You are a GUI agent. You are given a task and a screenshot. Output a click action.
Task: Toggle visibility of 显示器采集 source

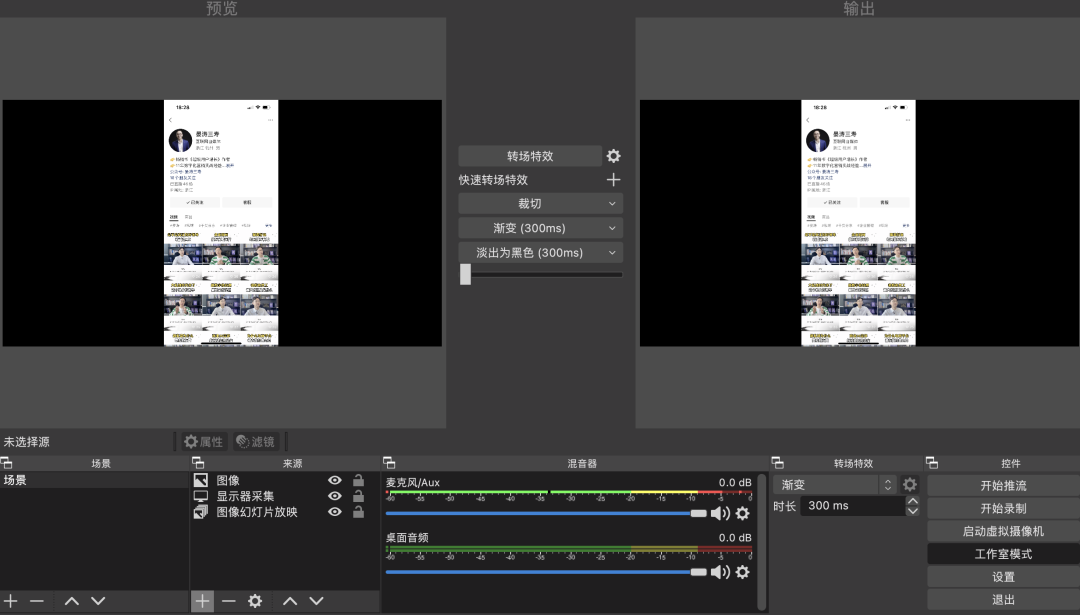tap(335, 498)
